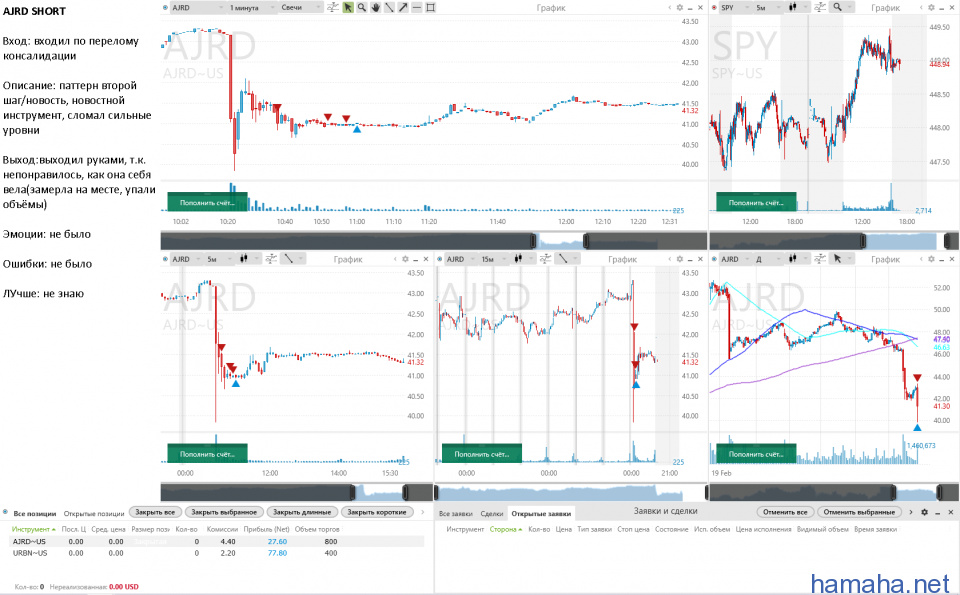The image size is (960, 595).
Task: Open indicators on the AJRD daily chart
Action: tap(820, 259)
